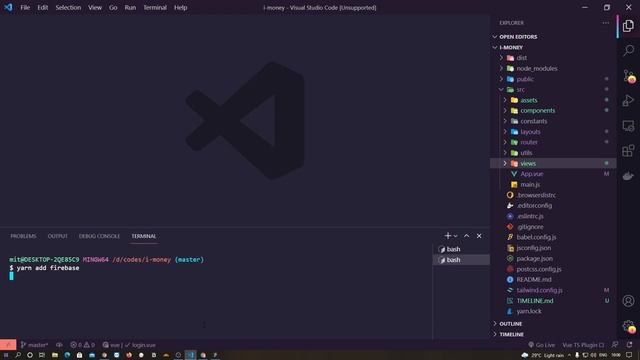Expand the layouts folder
Viewport: 640px width, 360px height.
coord(553,132)
